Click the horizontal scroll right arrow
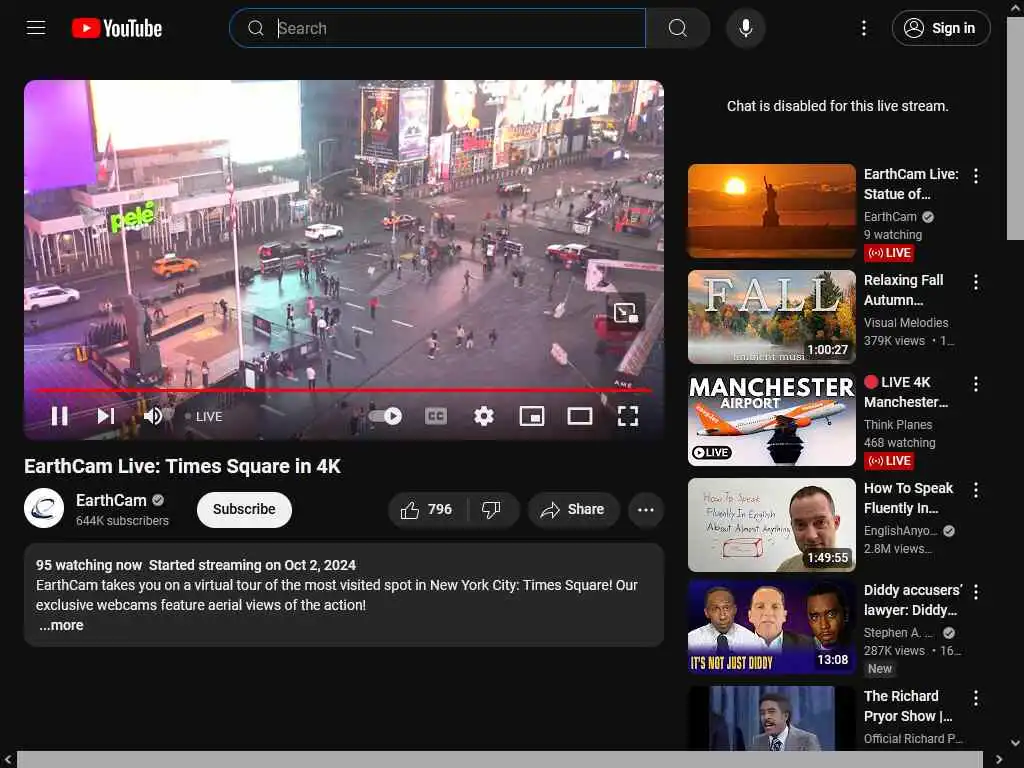 pyautogui.click(x=999, y=760)
